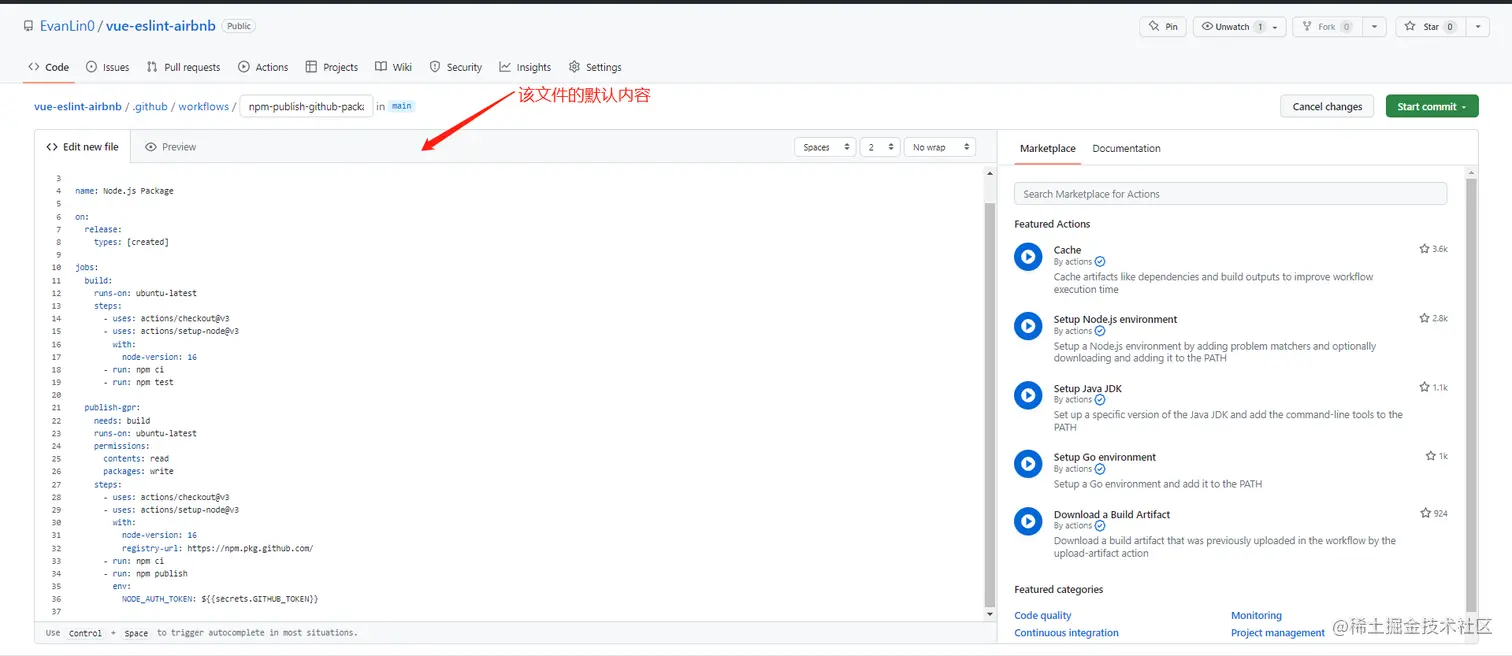Click the Download a Build Artifact action icon
Viewport: 1512px width, 656px height.
point(1028,520)
